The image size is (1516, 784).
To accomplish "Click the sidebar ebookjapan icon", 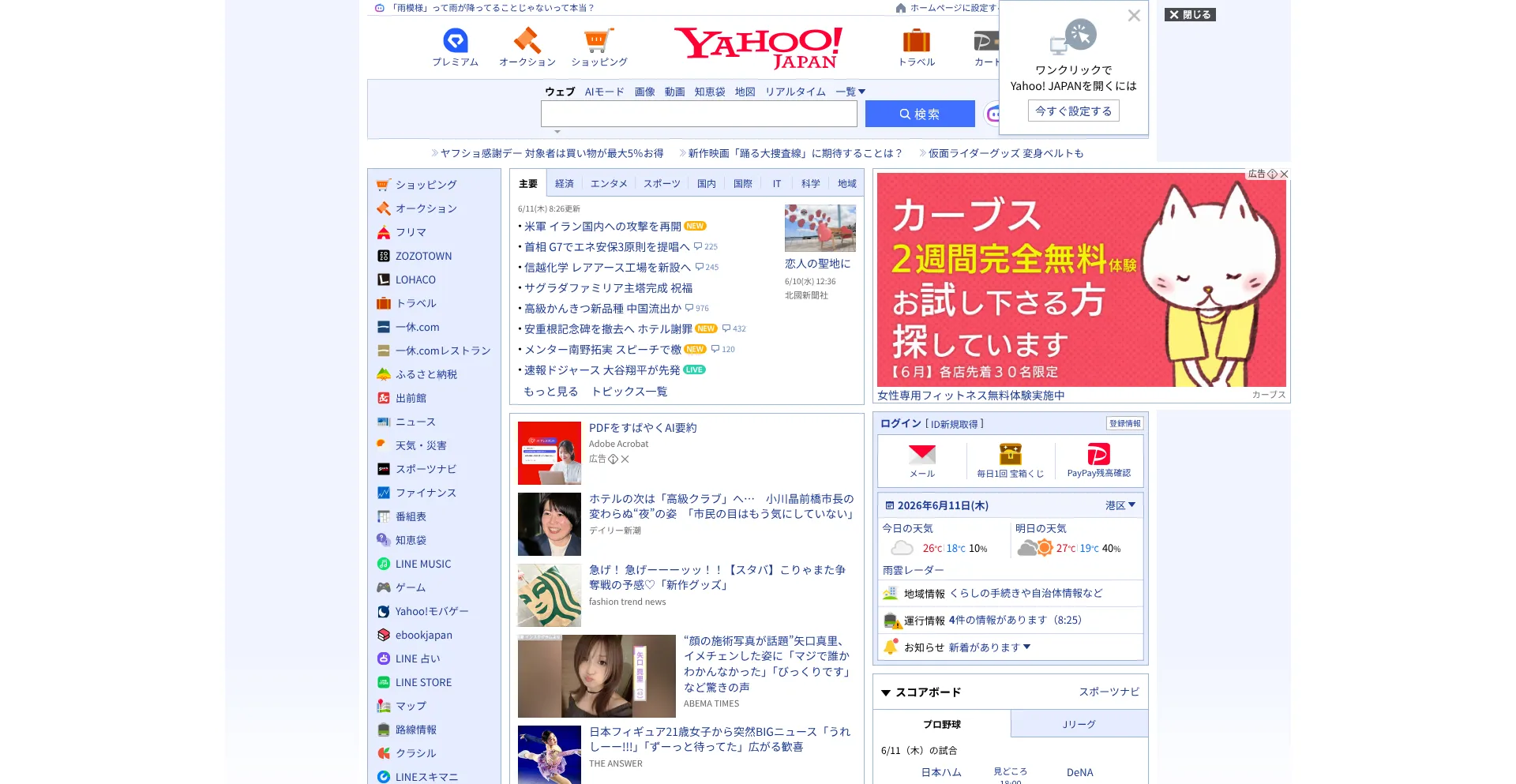I will point(384,635).
